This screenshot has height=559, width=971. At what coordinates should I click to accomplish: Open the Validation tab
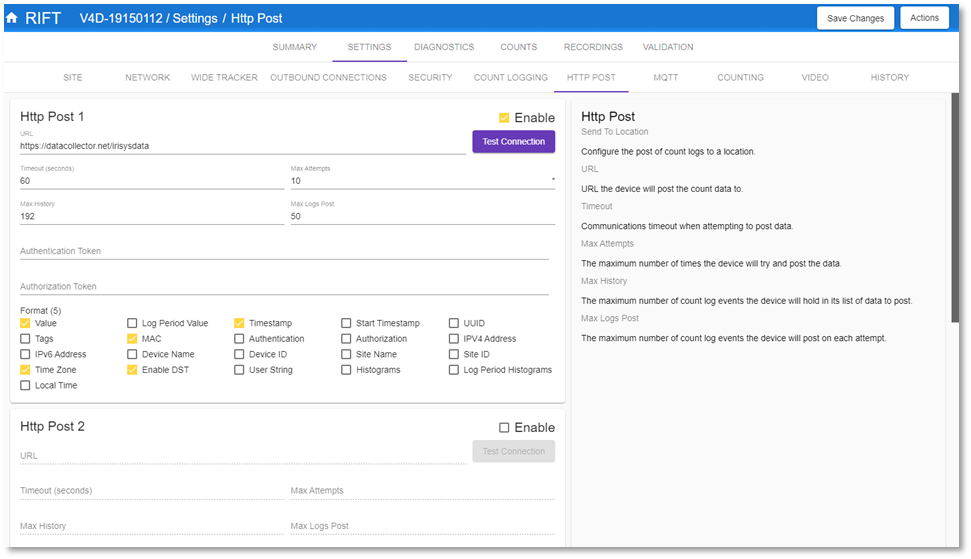(668, 47)
